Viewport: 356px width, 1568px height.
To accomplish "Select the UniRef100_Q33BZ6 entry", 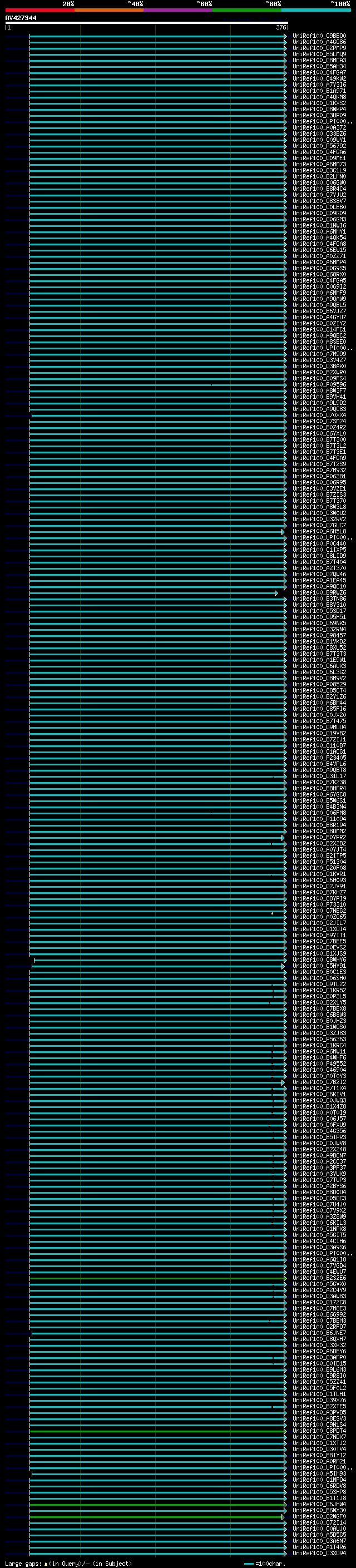I will (x=319, y=134).
